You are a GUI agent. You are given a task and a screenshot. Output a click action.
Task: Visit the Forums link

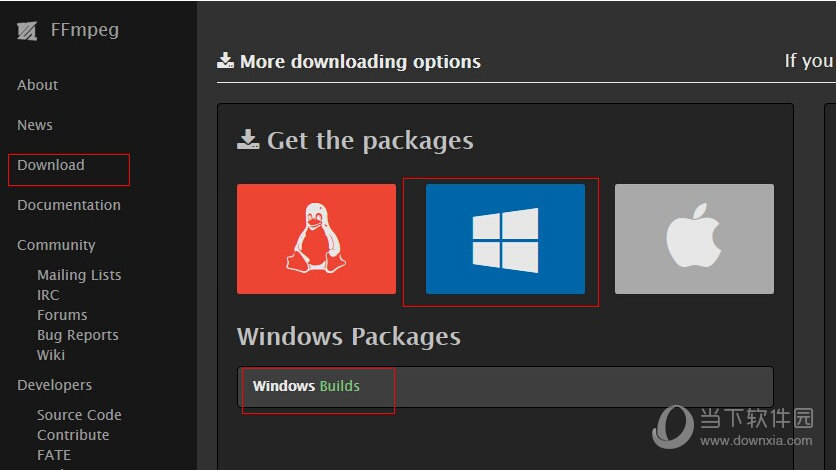pyautogui.click(x=62, y=315)
